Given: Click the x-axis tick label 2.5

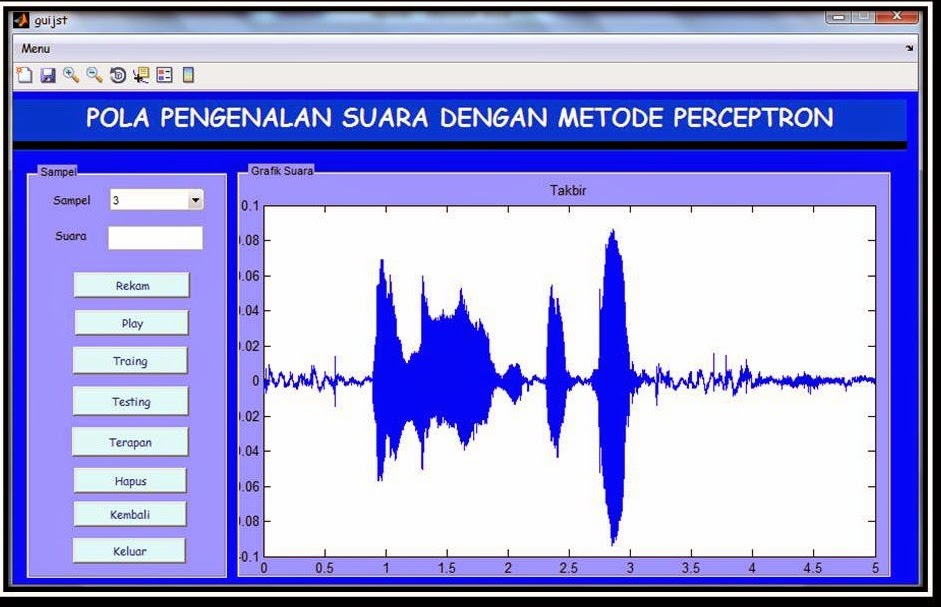Looking at the screenshot, I should [x=568, y=568].
